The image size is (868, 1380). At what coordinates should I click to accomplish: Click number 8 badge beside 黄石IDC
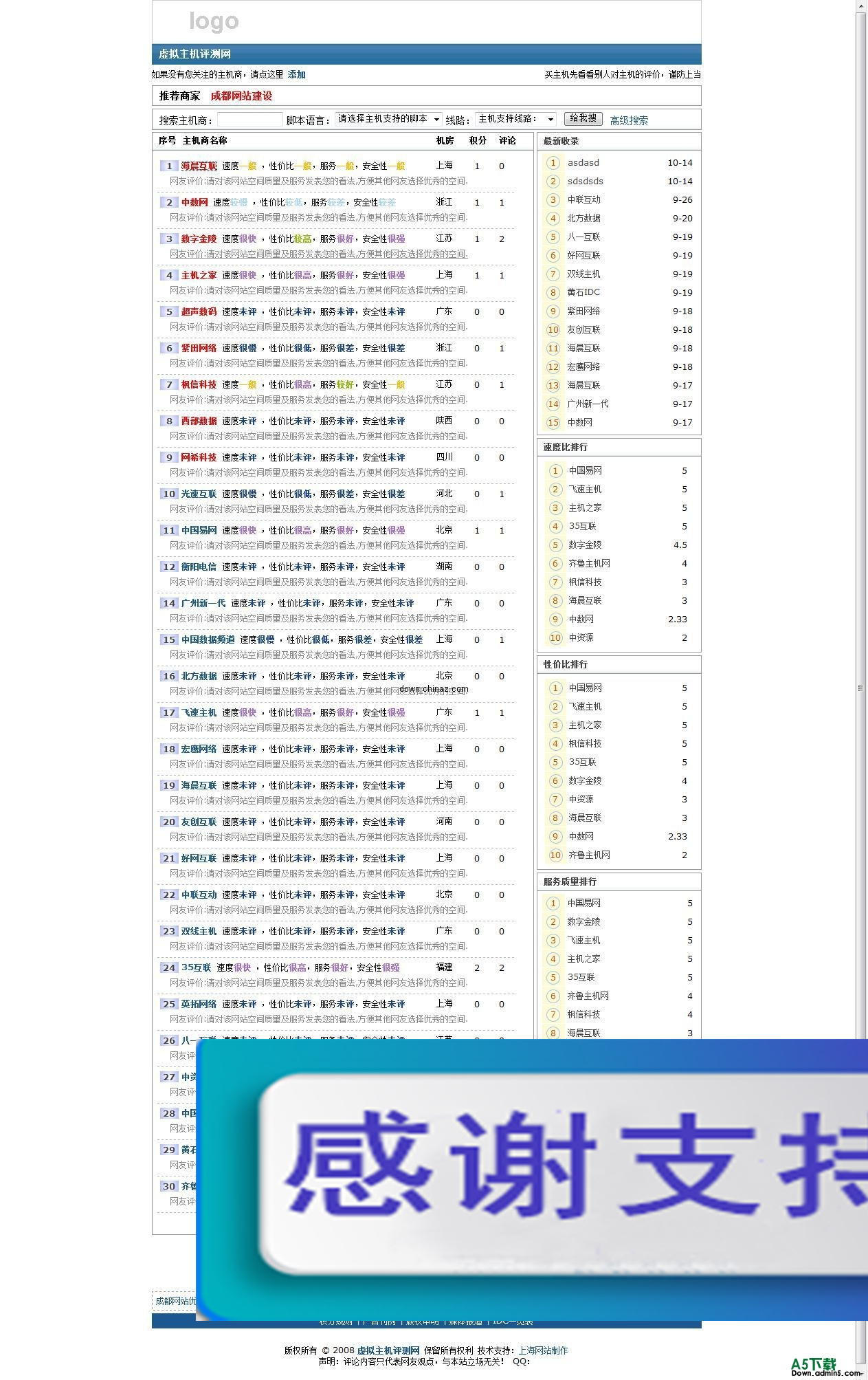coord(553,292)
